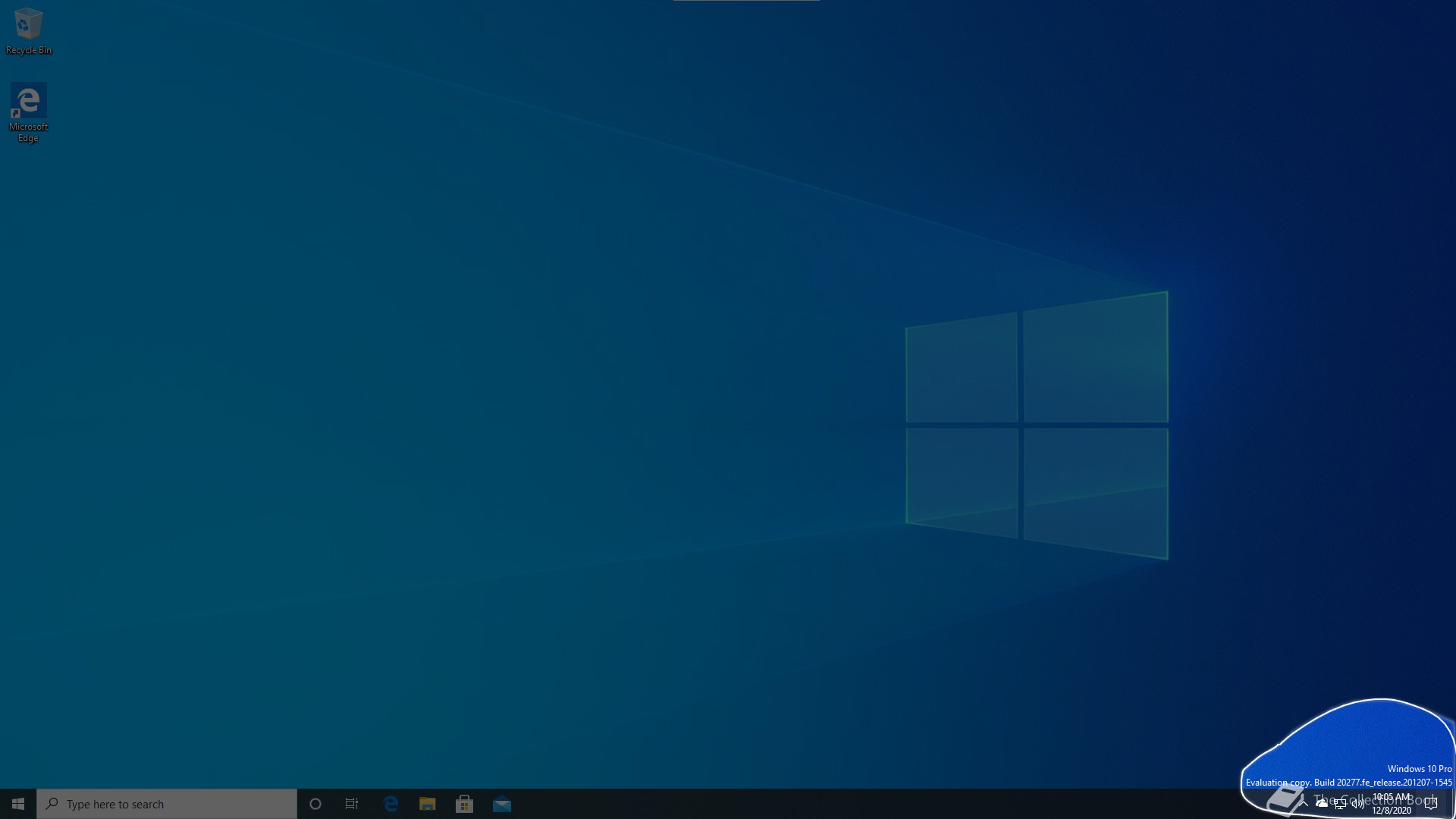Open the Mail app from the taskbar
Viewport: 1456px width, 819px height.
click(502, 804)
